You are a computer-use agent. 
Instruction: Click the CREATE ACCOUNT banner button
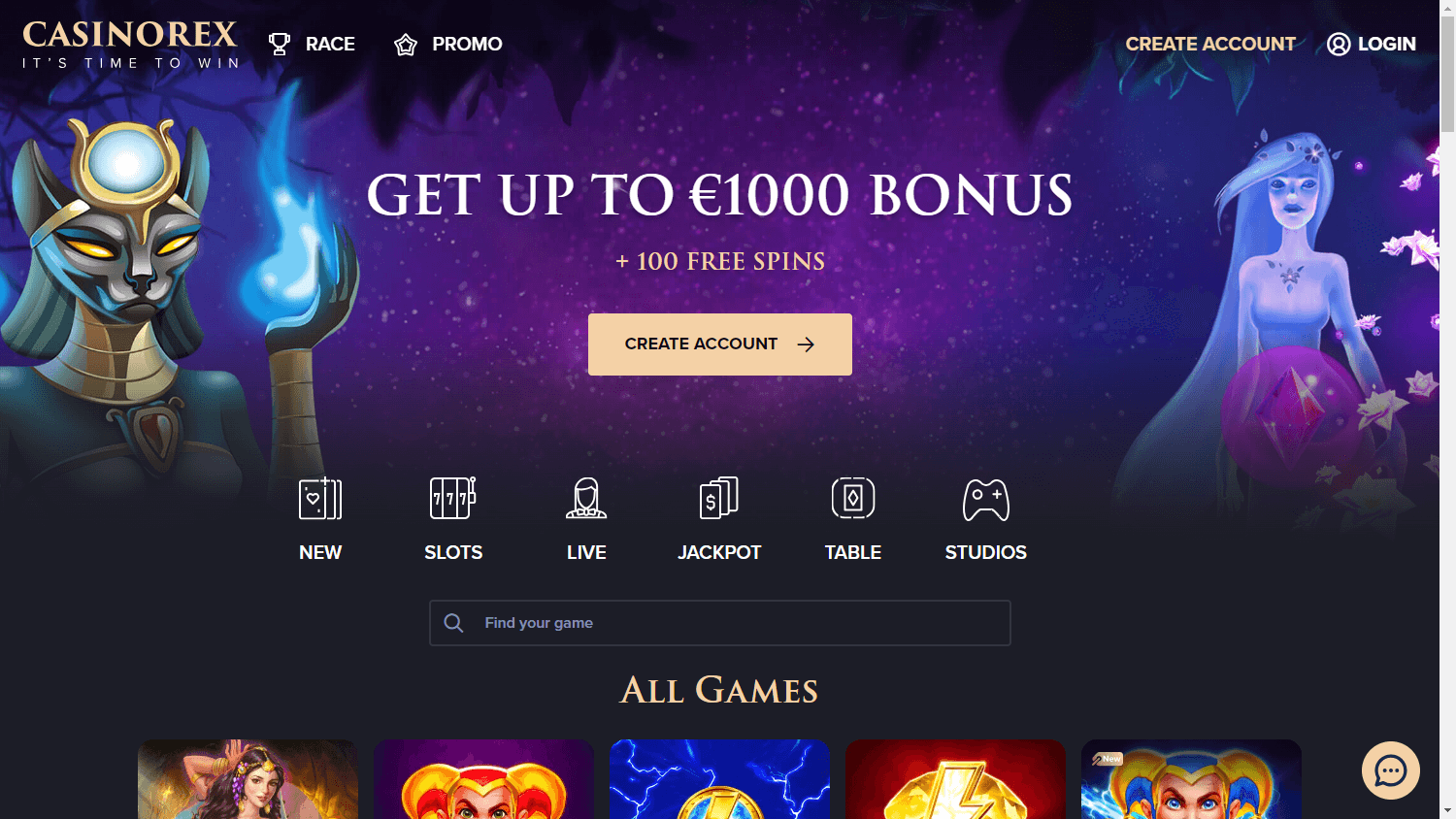click(x=720, y=344)
